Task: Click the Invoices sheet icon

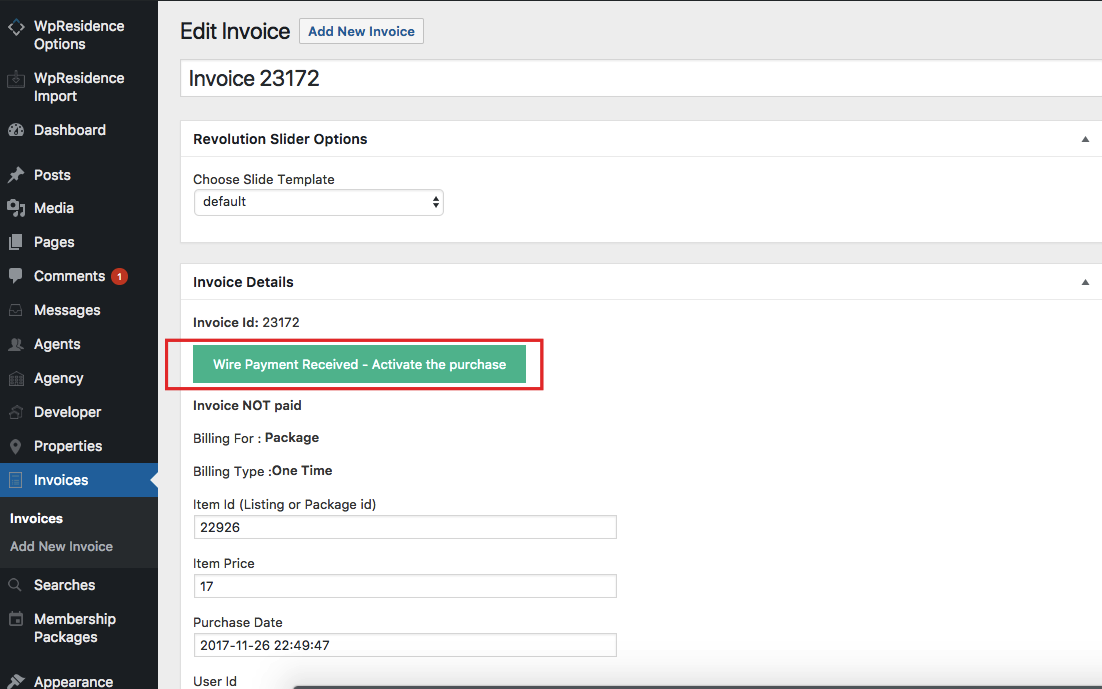Action: click(16, 480)
